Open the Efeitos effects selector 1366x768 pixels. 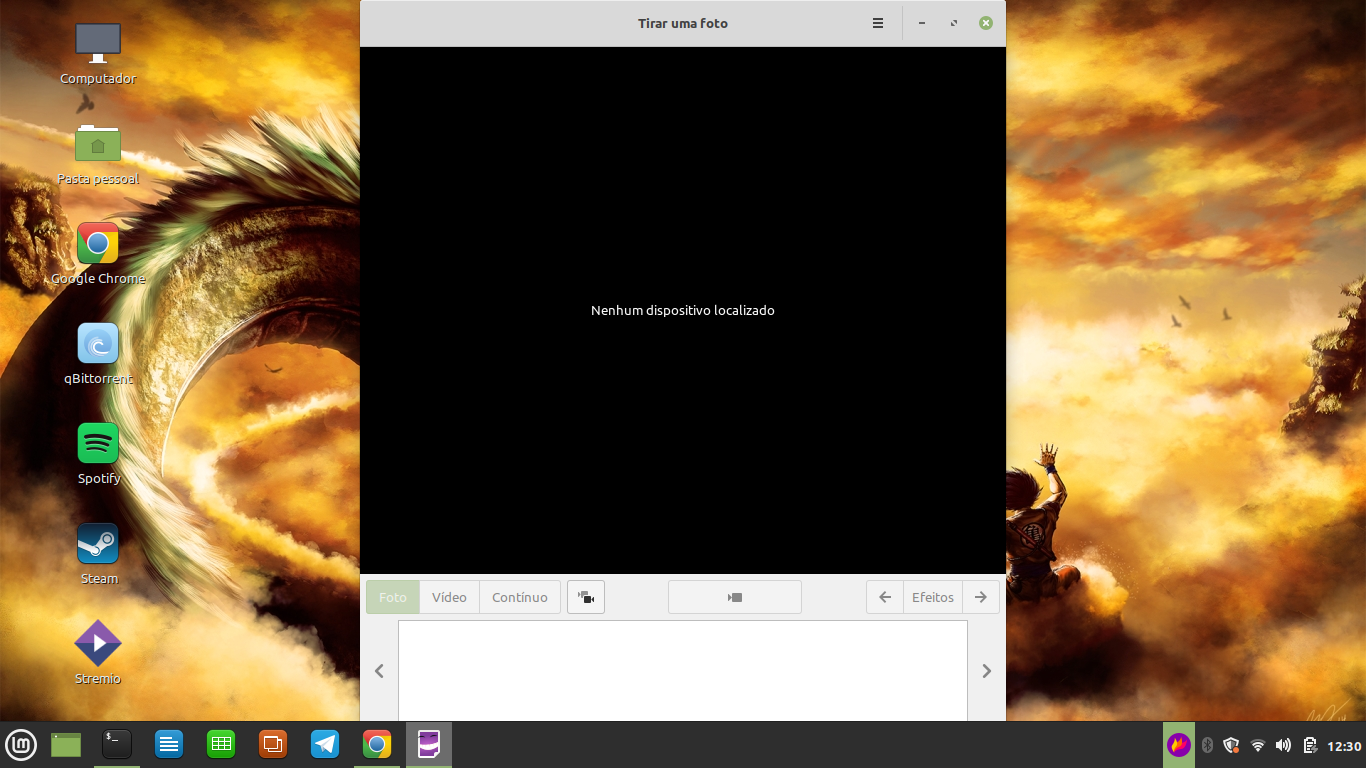[933, 597]
